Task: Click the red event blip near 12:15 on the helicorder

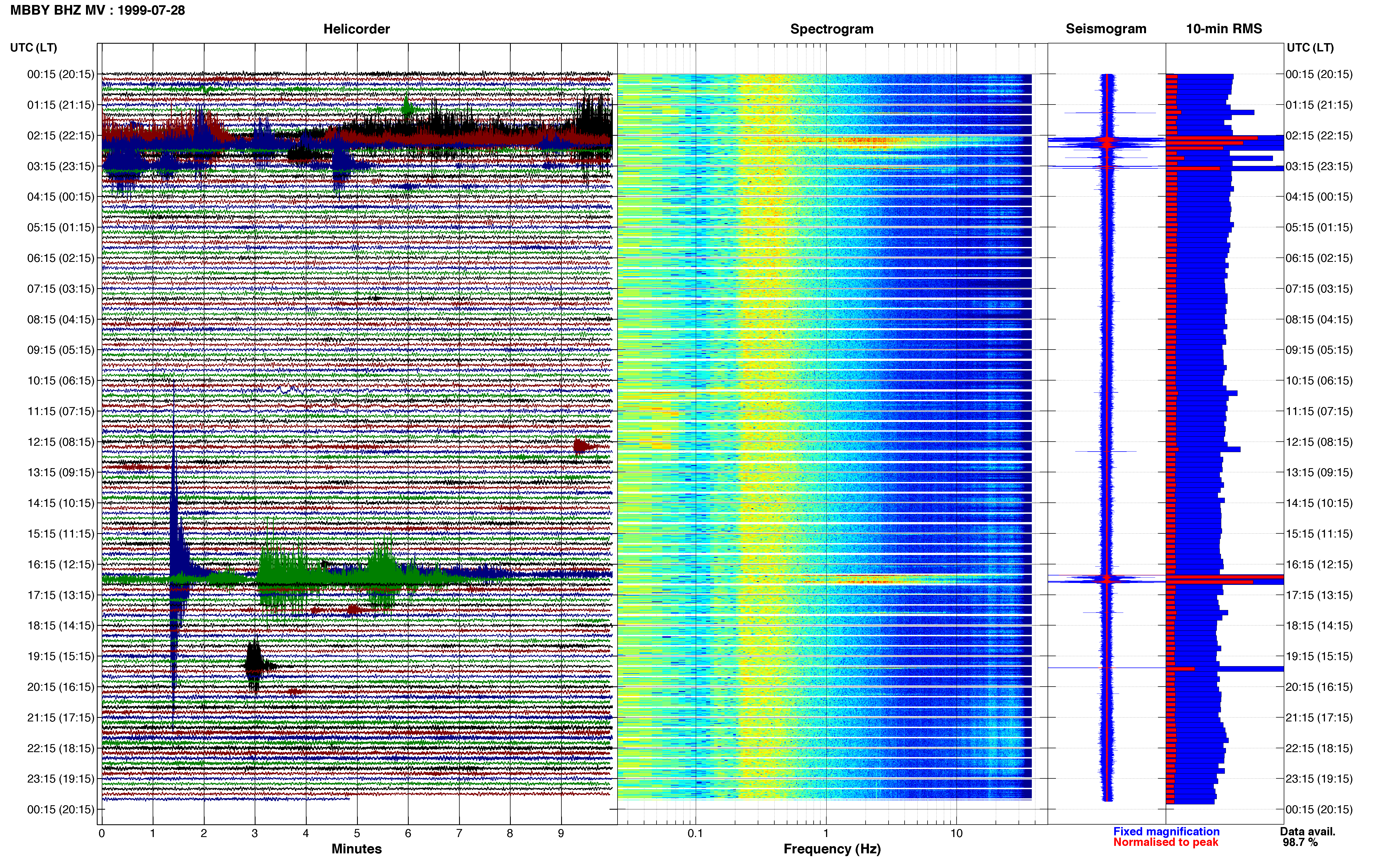Action: (x=582, y=446)
